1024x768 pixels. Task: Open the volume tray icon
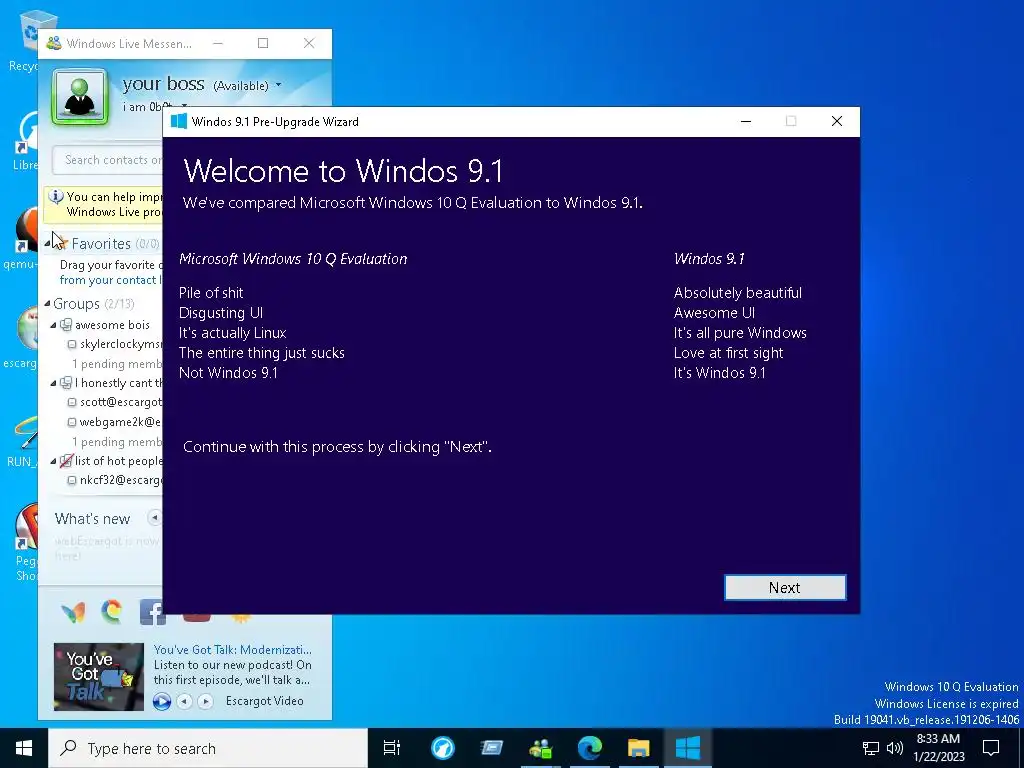click(x=895, y=748)
